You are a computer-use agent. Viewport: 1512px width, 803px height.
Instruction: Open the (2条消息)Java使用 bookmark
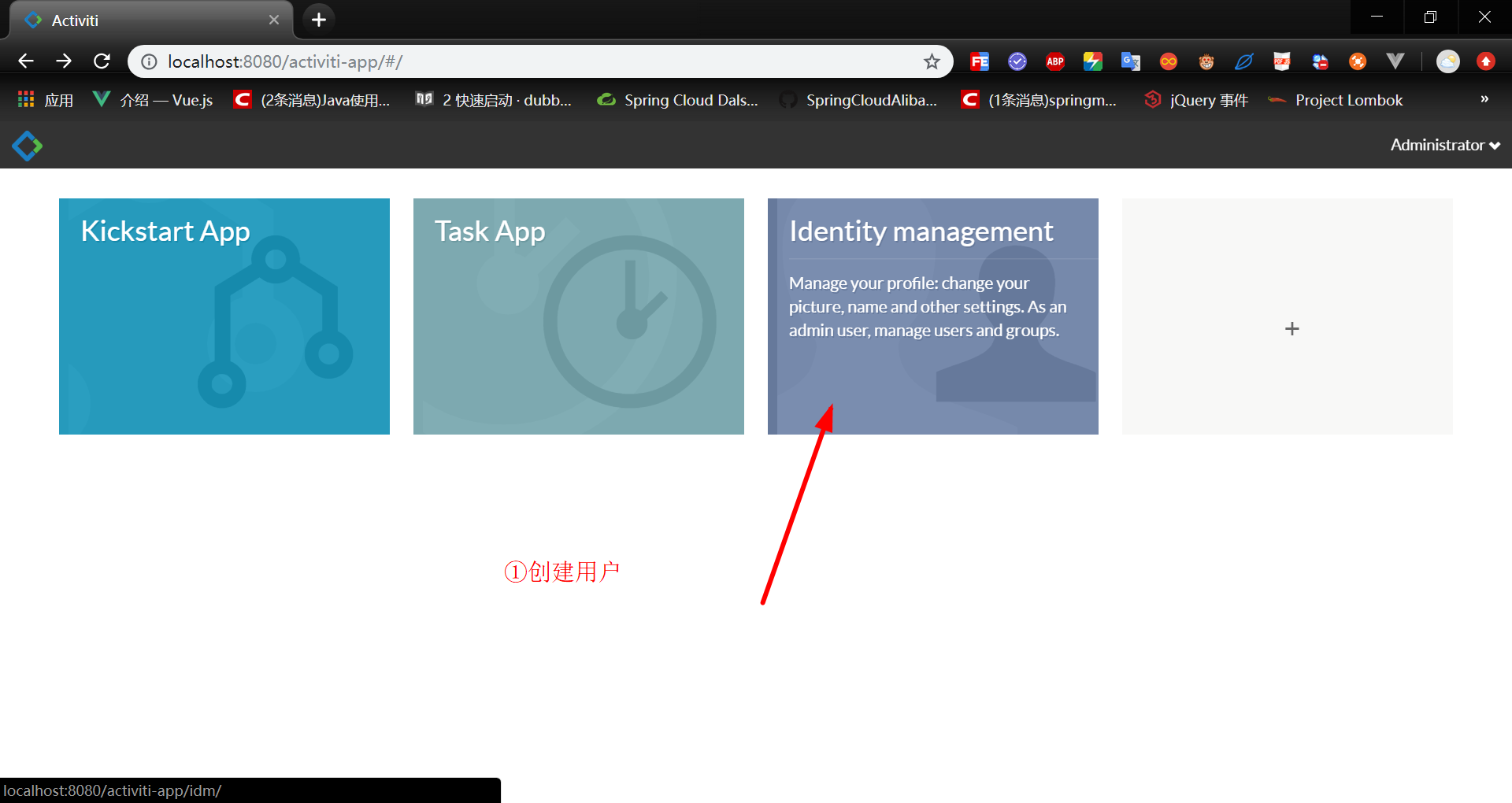(x=312, y=100)
